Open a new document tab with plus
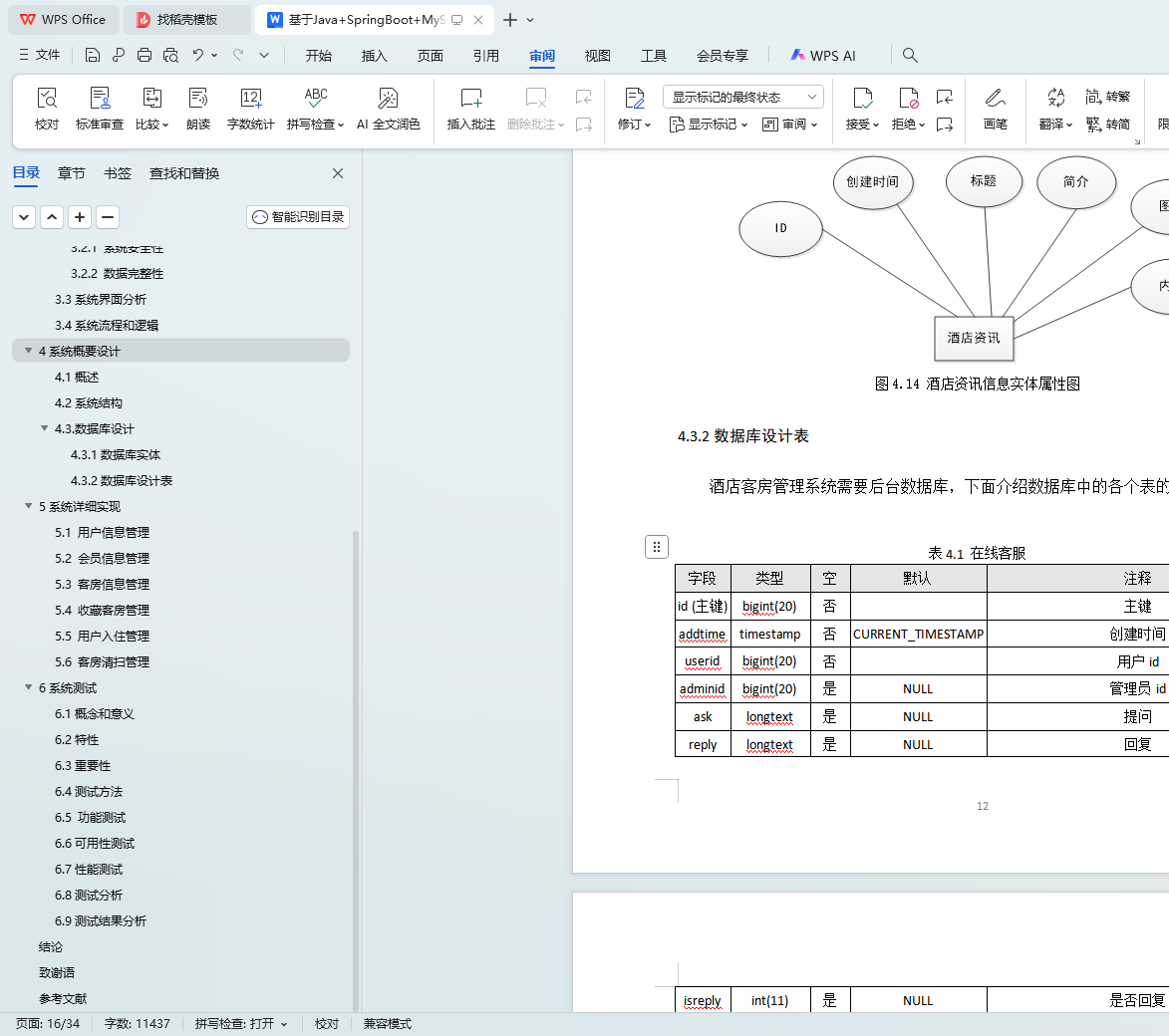Screen dimensions: 1169x1036 (510, 20)
